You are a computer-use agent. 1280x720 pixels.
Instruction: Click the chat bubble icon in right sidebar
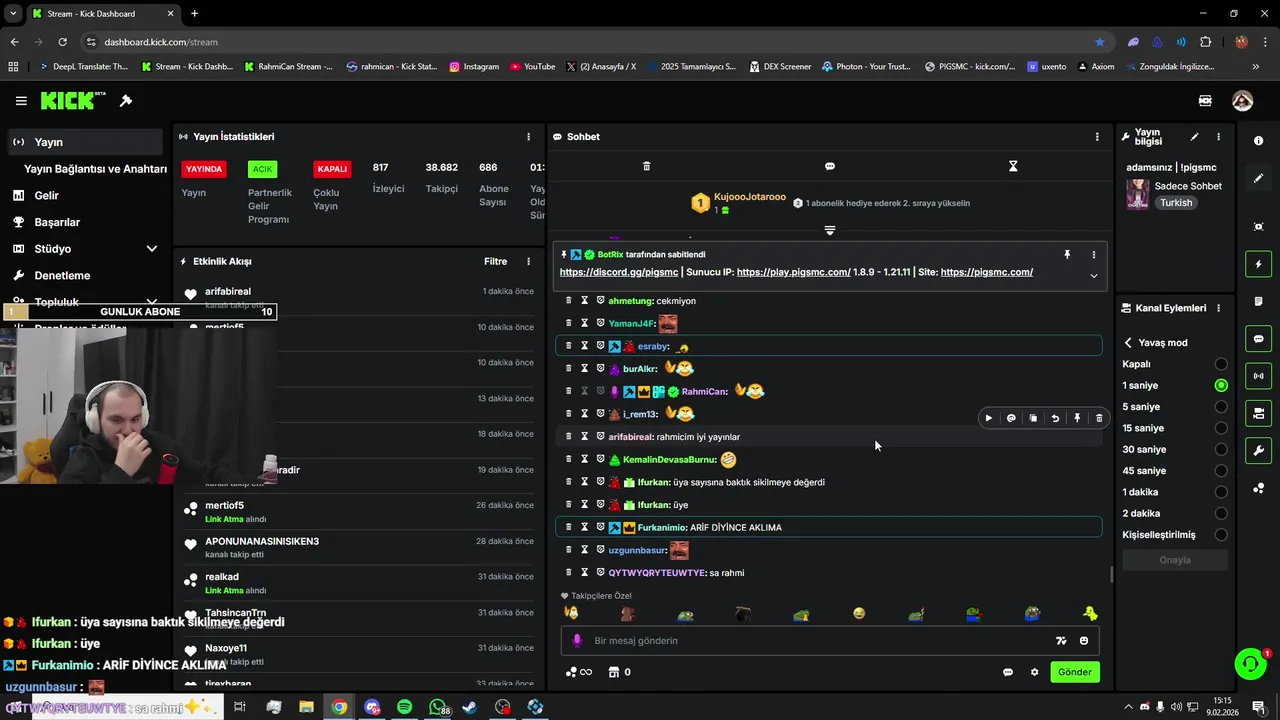click(x=1258, y=339)
